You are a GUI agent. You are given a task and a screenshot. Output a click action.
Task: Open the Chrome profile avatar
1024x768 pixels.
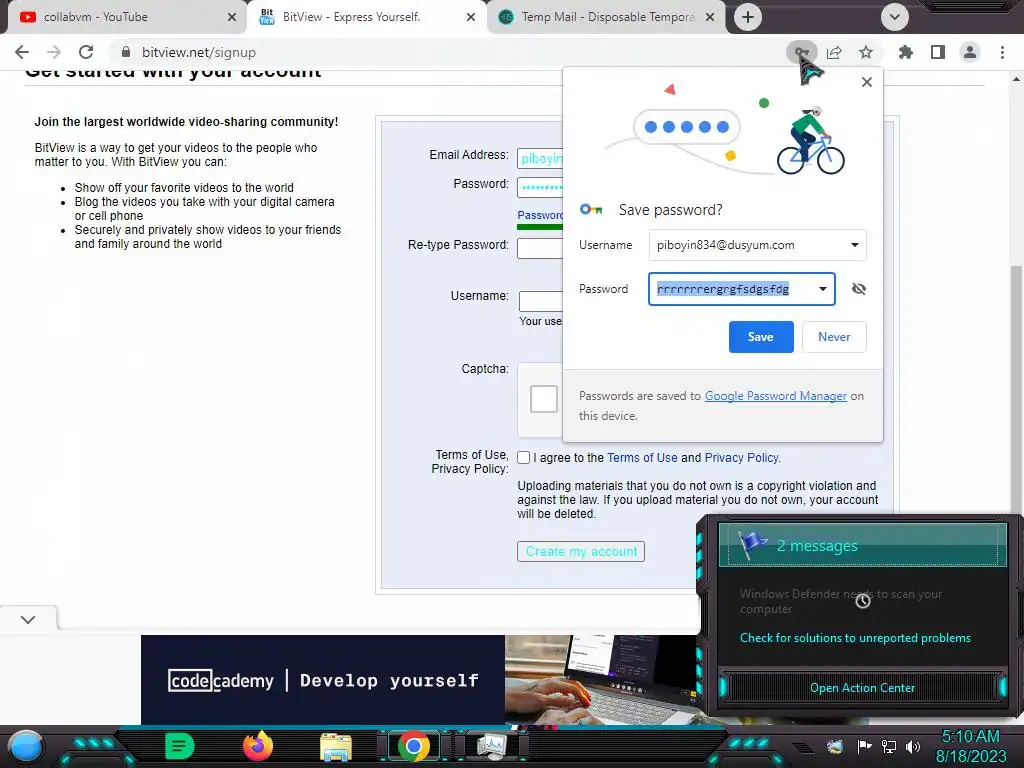[x=970, y=52]
